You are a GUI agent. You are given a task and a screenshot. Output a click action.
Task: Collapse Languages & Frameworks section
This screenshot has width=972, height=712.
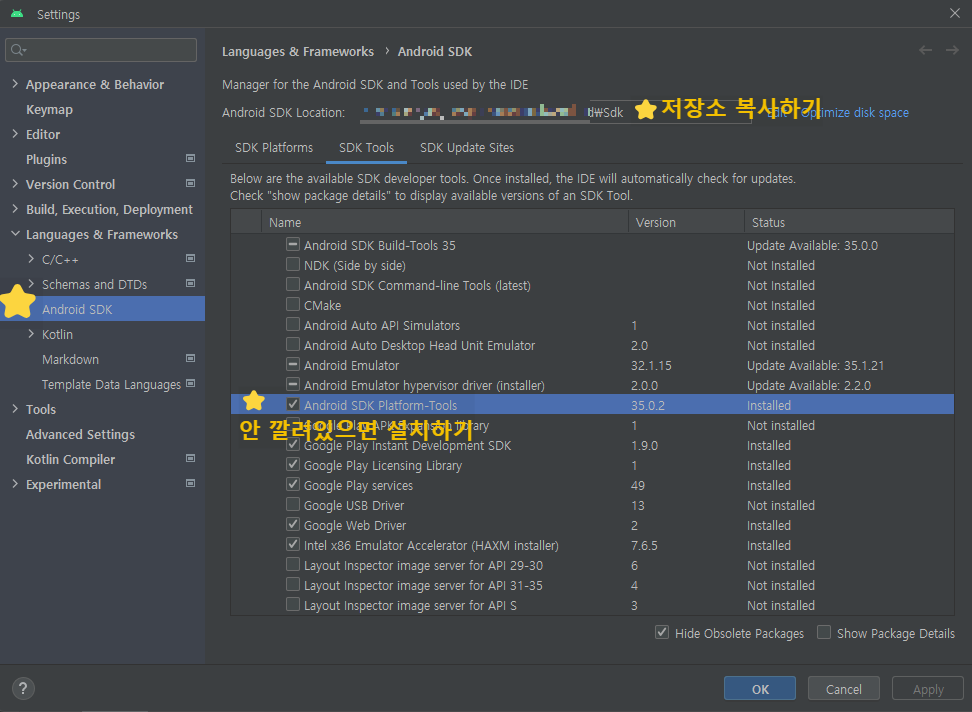tap(15, 234)
